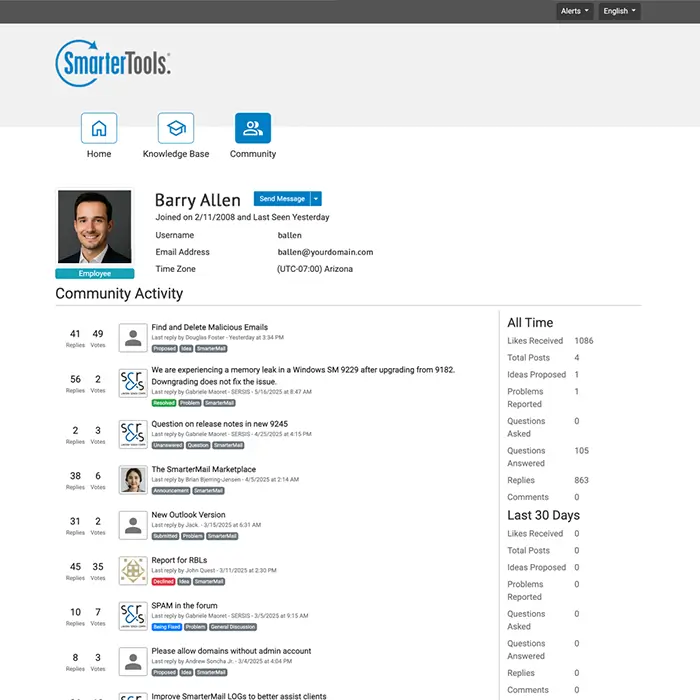Open the Home label link
Image resolution: width=700 pixels, height=700 pixels.
click(99, 154)
